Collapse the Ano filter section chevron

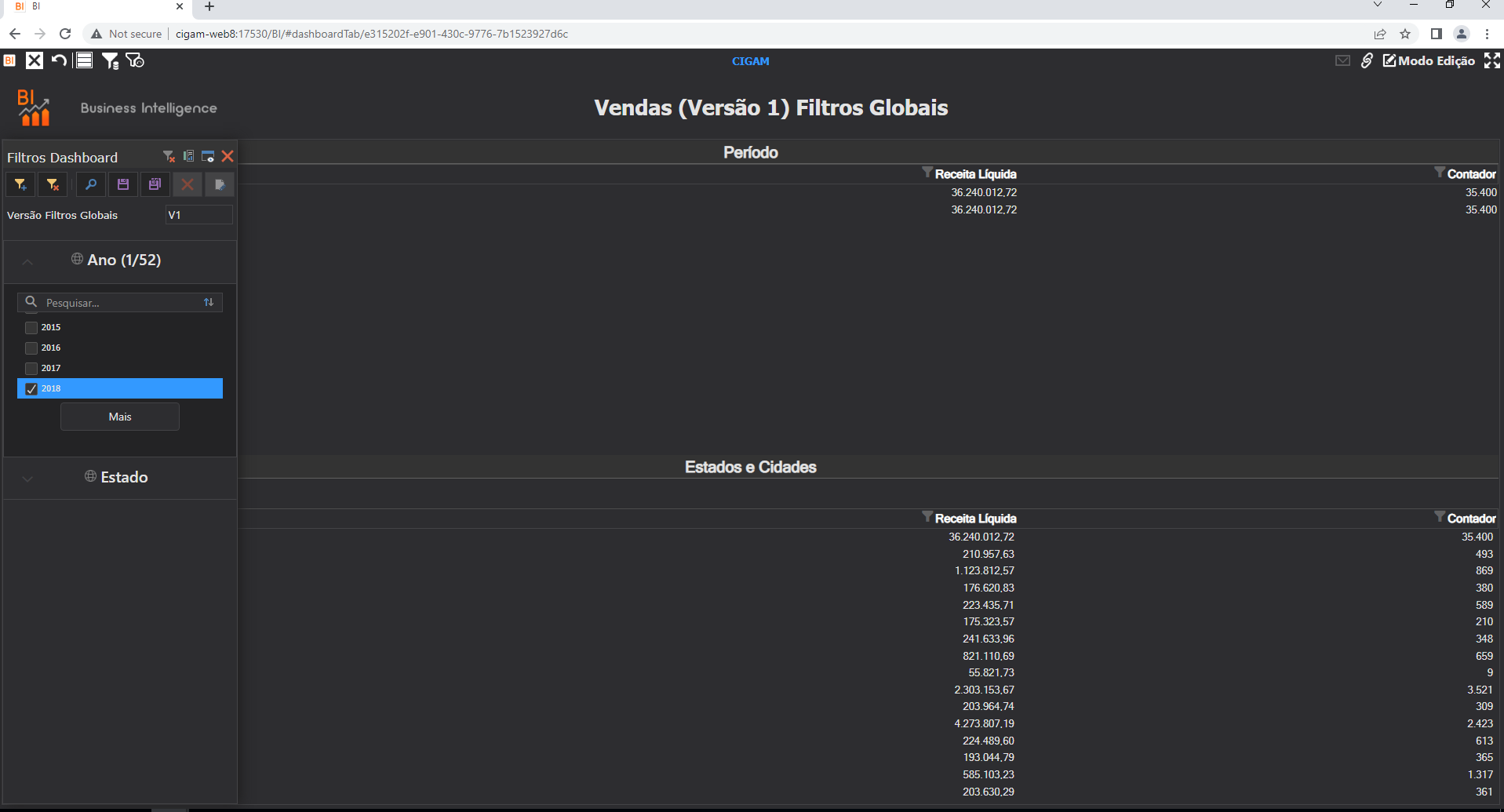click(x=27, y=262)
